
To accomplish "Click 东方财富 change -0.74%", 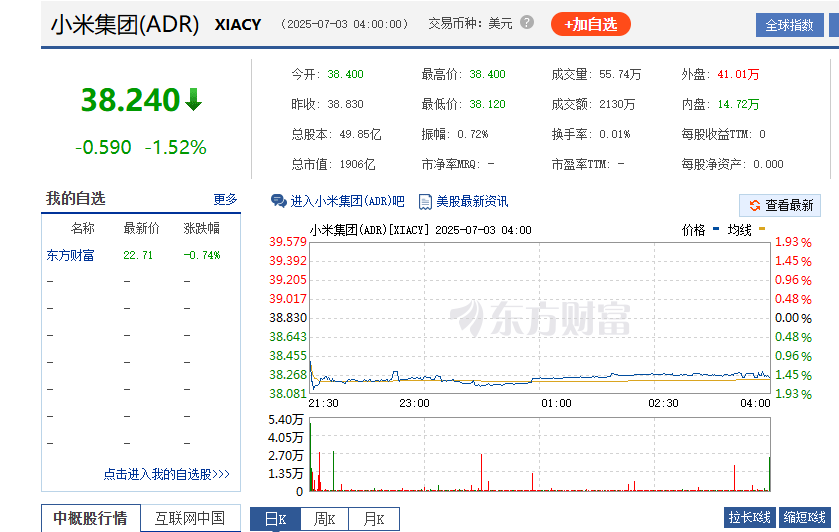I will click(x=202, y=255).
